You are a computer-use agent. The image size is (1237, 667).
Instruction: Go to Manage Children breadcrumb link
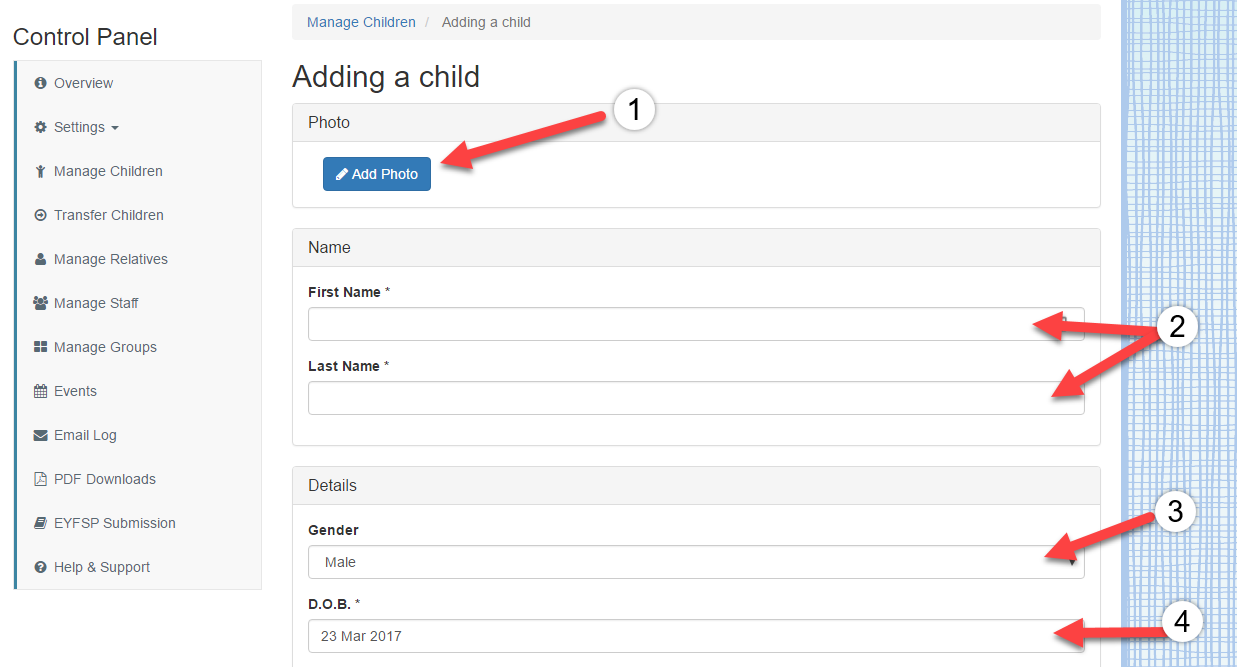pyautogui.click(x=361, y=22)
